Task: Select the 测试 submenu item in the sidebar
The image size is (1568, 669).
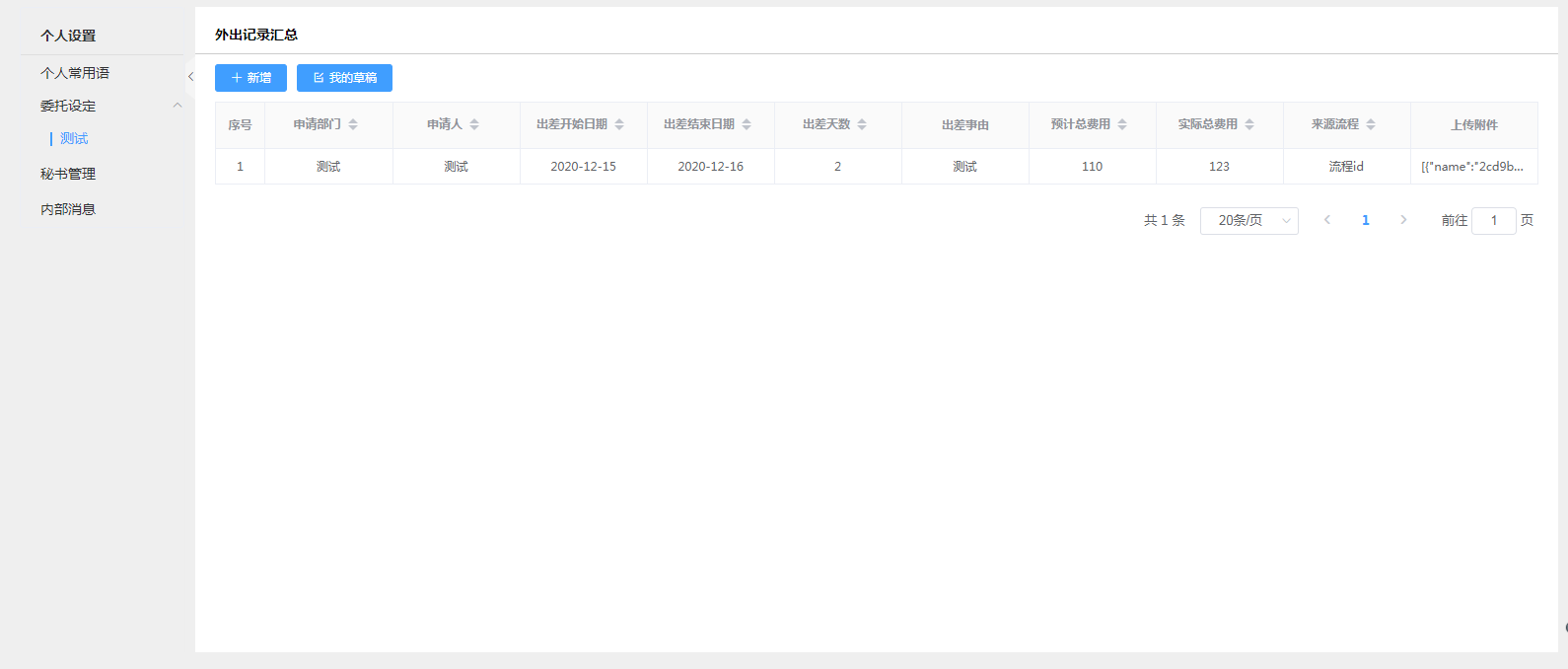Action: click(74, 138)
